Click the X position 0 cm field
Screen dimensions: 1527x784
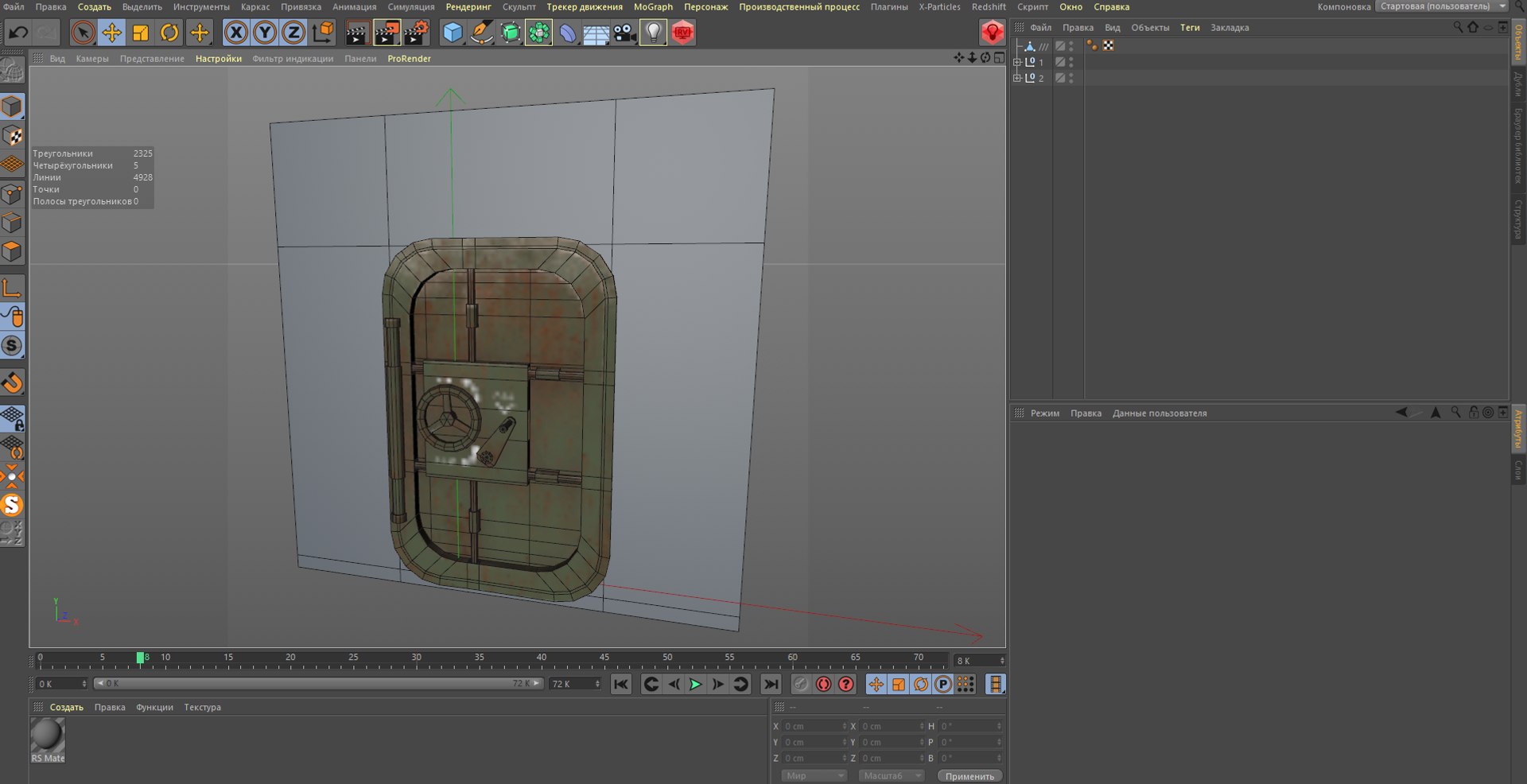point(814,726)
